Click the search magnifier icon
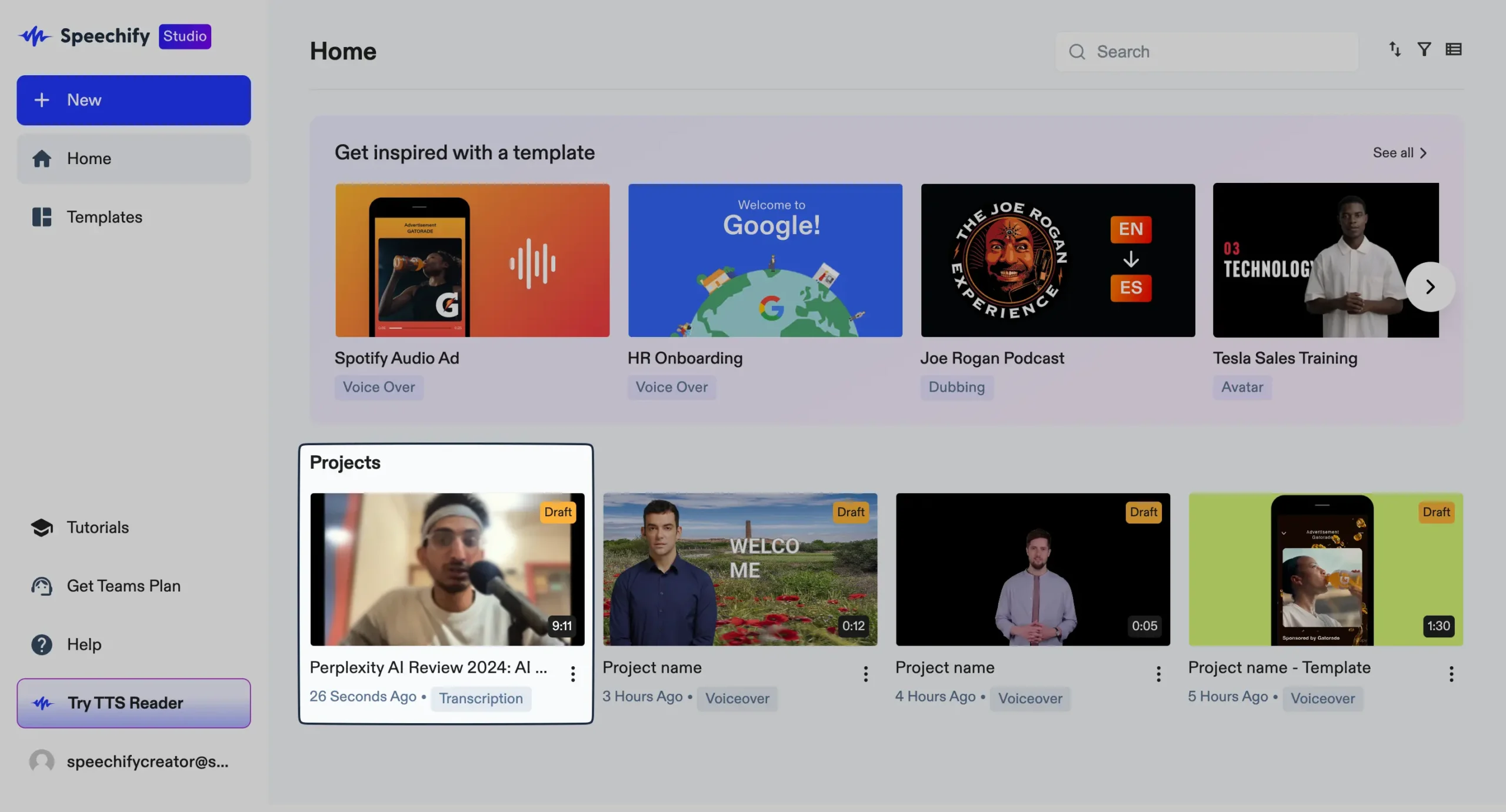This screenshot has height=812, width=1506. [x=1077, y=52]
